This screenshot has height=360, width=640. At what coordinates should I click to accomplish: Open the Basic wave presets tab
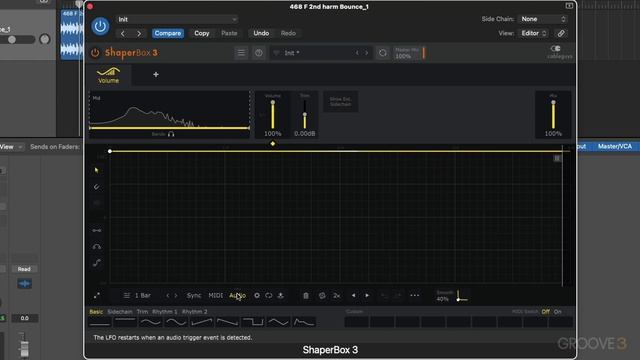pyautogui.click(x=96, y=312)
